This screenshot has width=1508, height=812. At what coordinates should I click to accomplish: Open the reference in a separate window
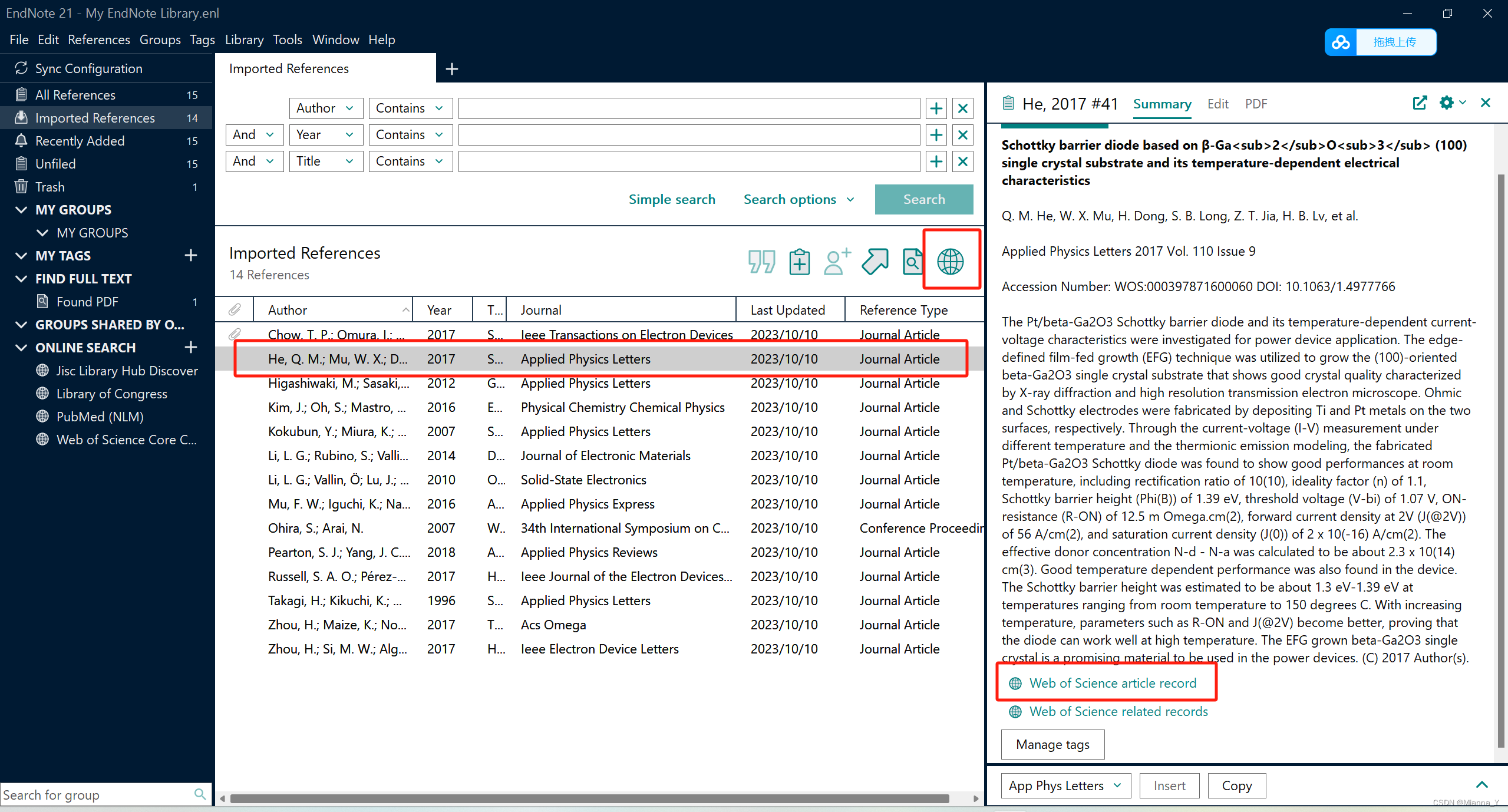click(1420, 103)
